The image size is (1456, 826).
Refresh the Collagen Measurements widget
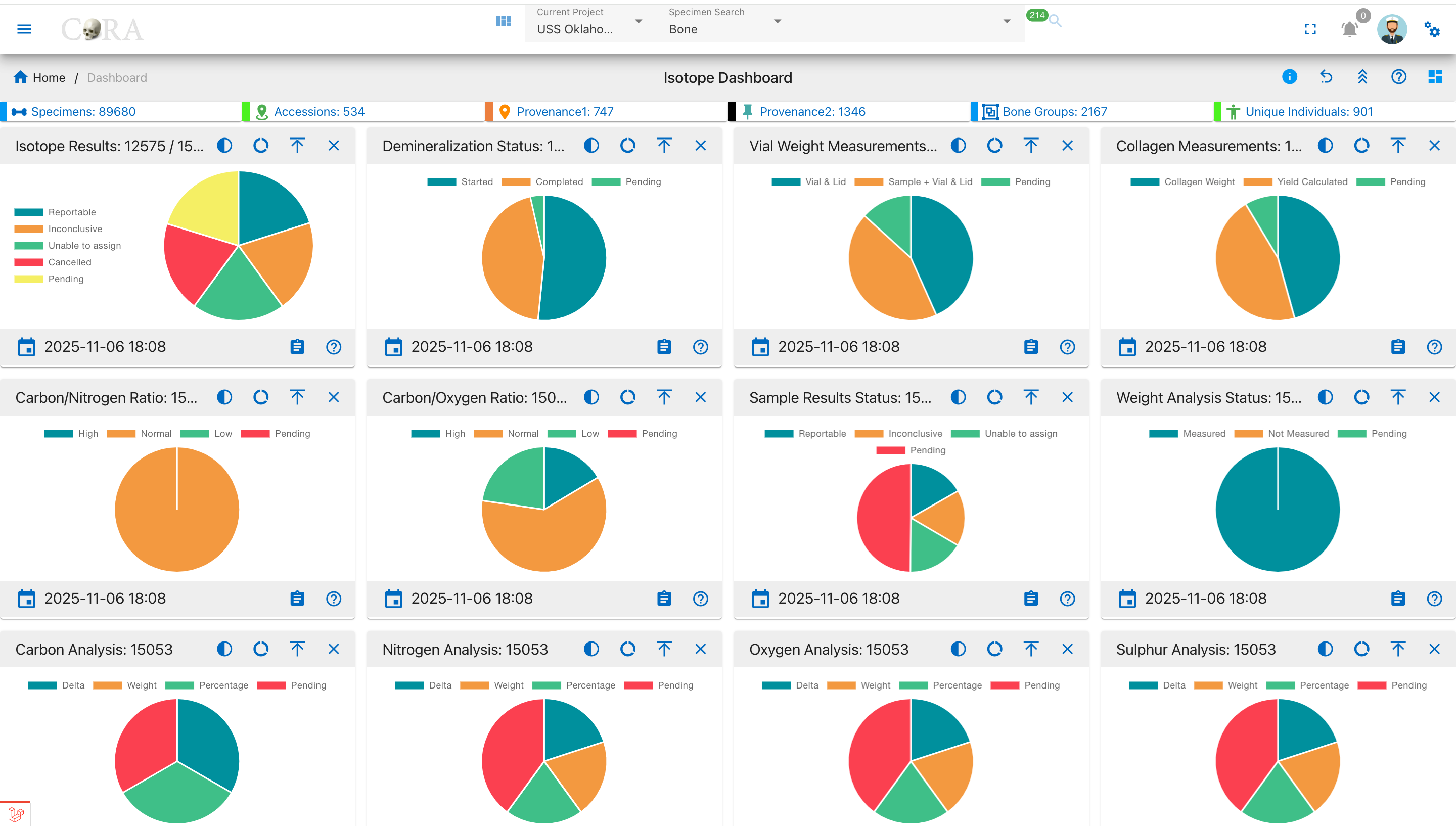1362,146
